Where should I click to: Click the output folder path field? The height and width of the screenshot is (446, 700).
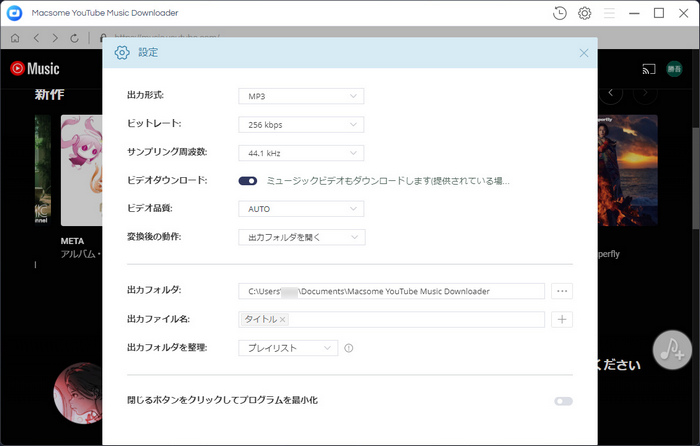point(392,291)
